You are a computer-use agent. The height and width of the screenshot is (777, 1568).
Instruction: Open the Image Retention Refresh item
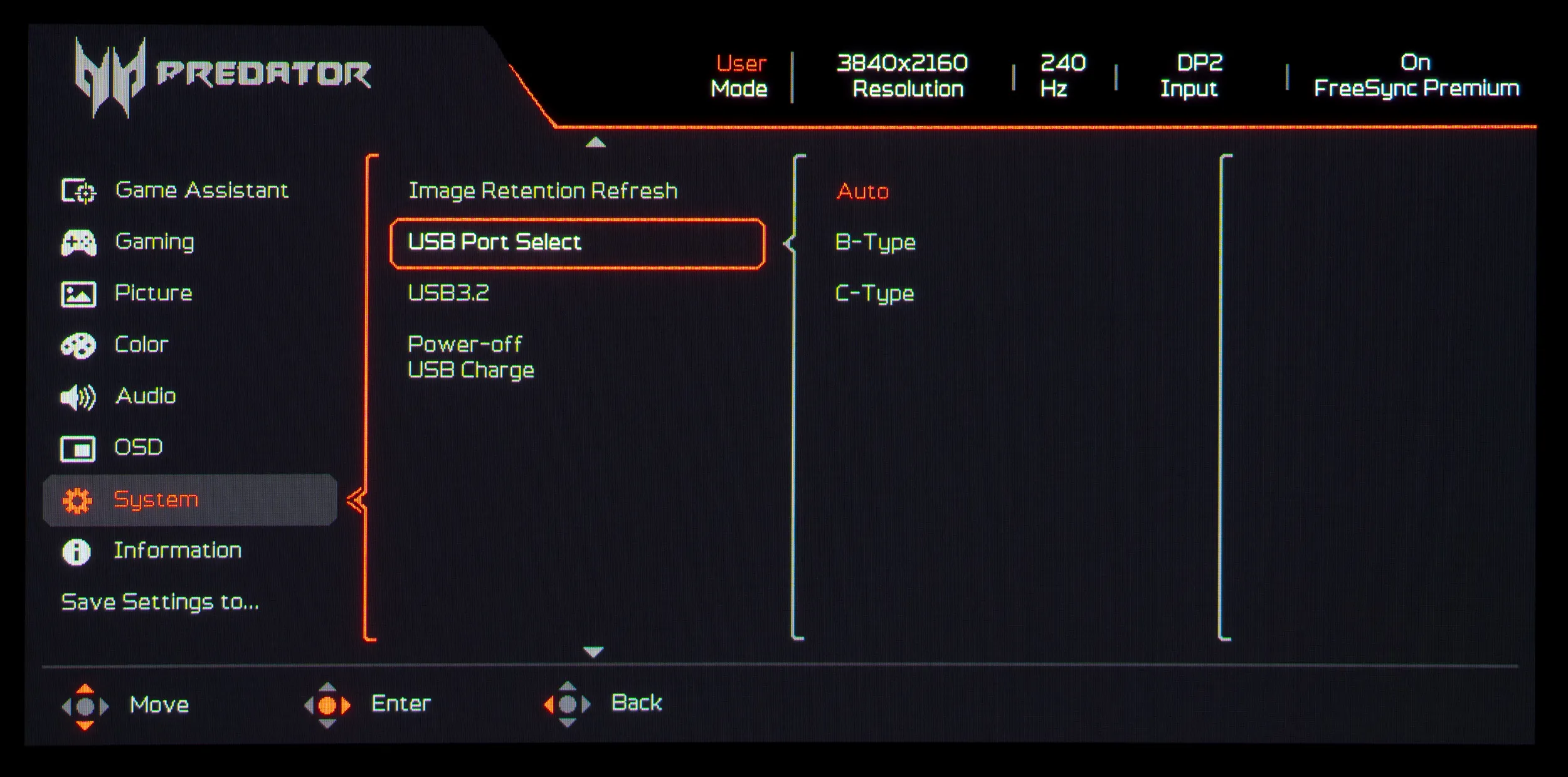click(543, 191)
